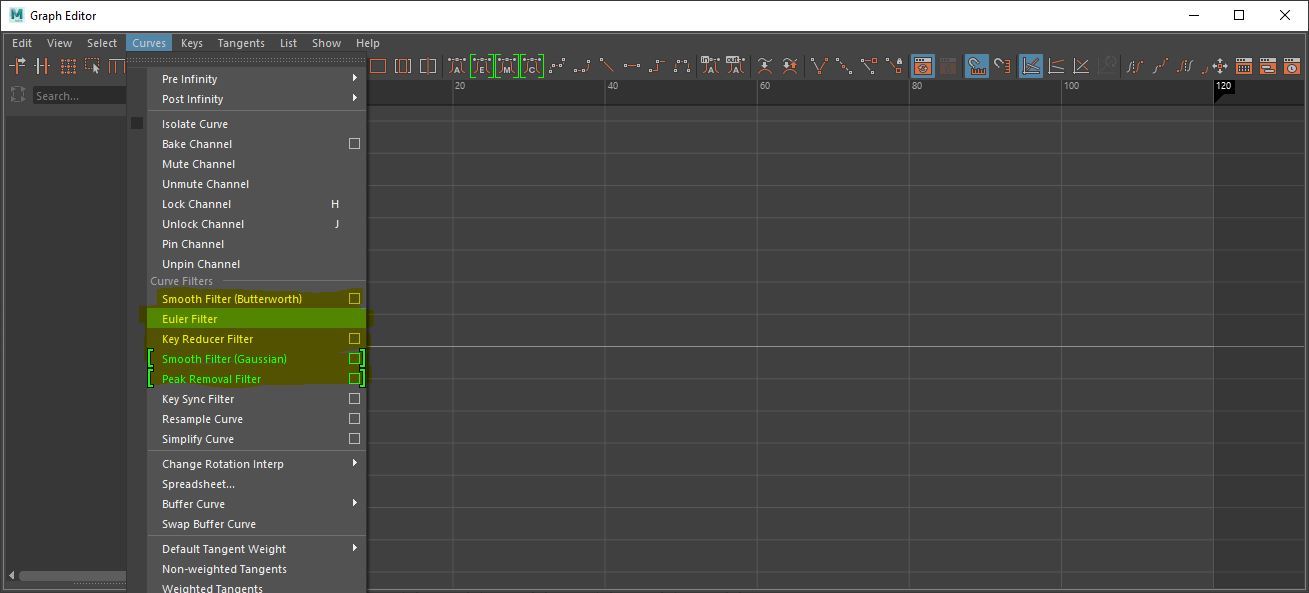
Task: Choose Euler Filter from Curves menu
Action: [256, 319]
